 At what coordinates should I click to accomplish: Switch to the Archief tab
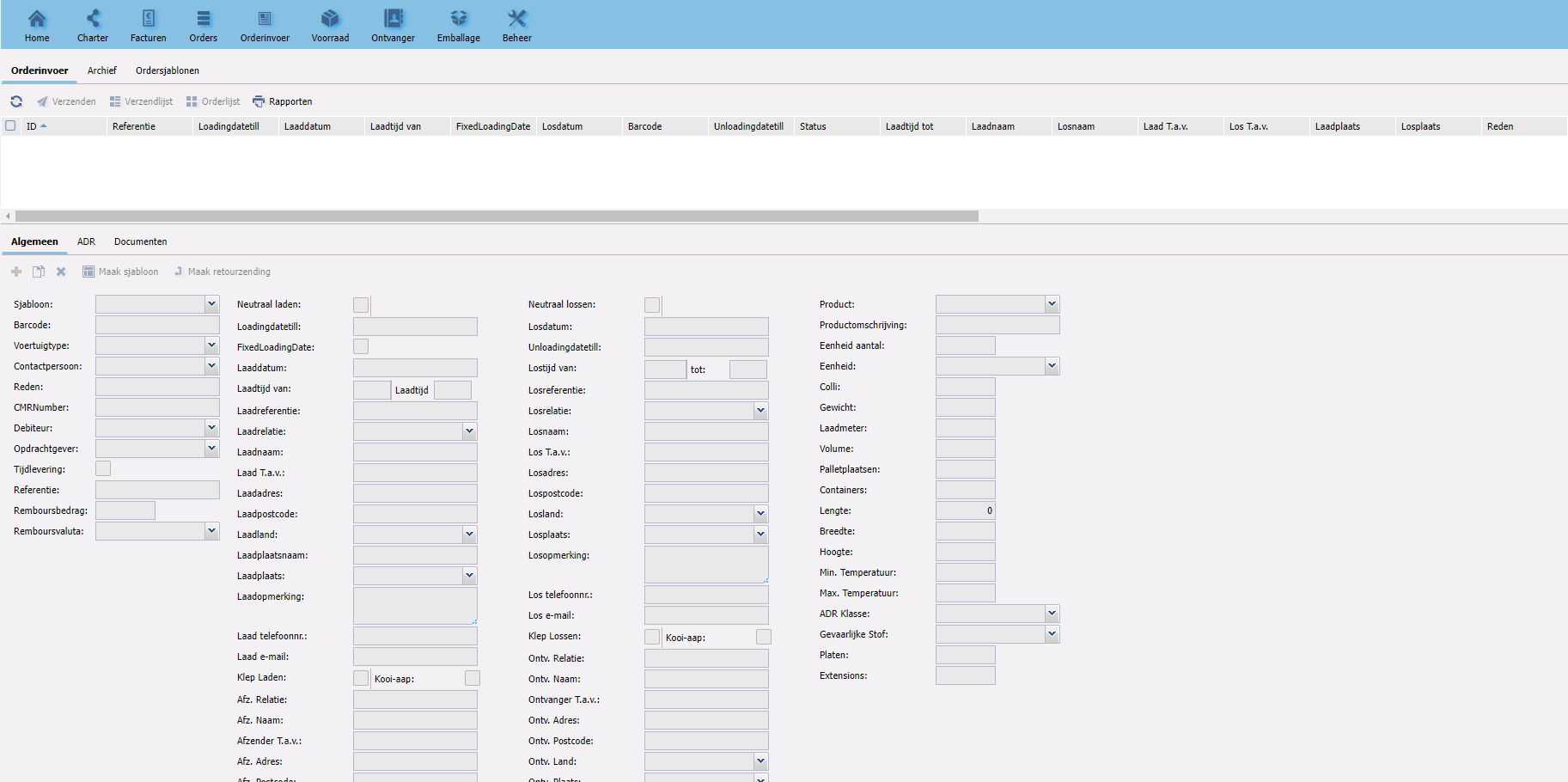coord(102,70)
